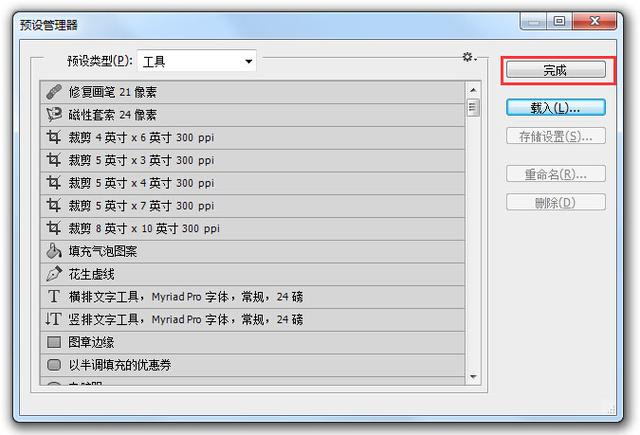Select text 修复画笔 21 像素
The width and height of the screenshot is (640, 435).
(113, 92)
